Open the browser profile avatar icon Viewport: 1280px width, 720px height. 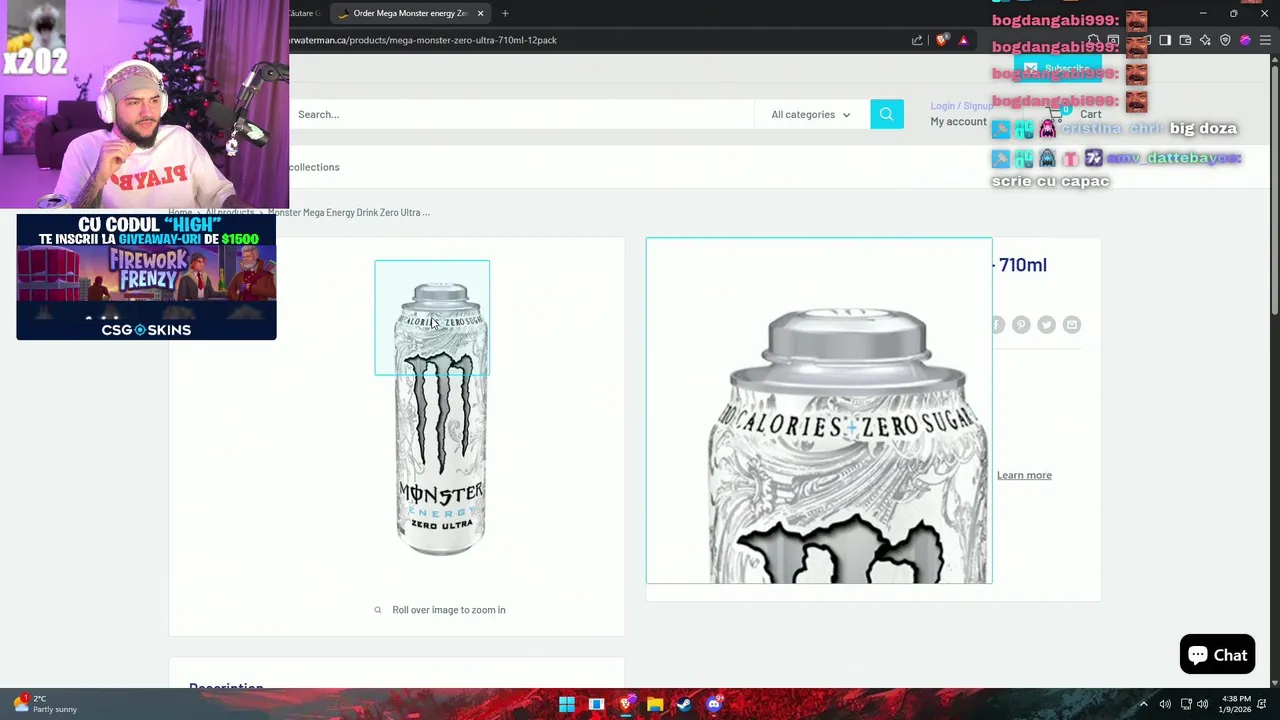tap(1245, 40)
